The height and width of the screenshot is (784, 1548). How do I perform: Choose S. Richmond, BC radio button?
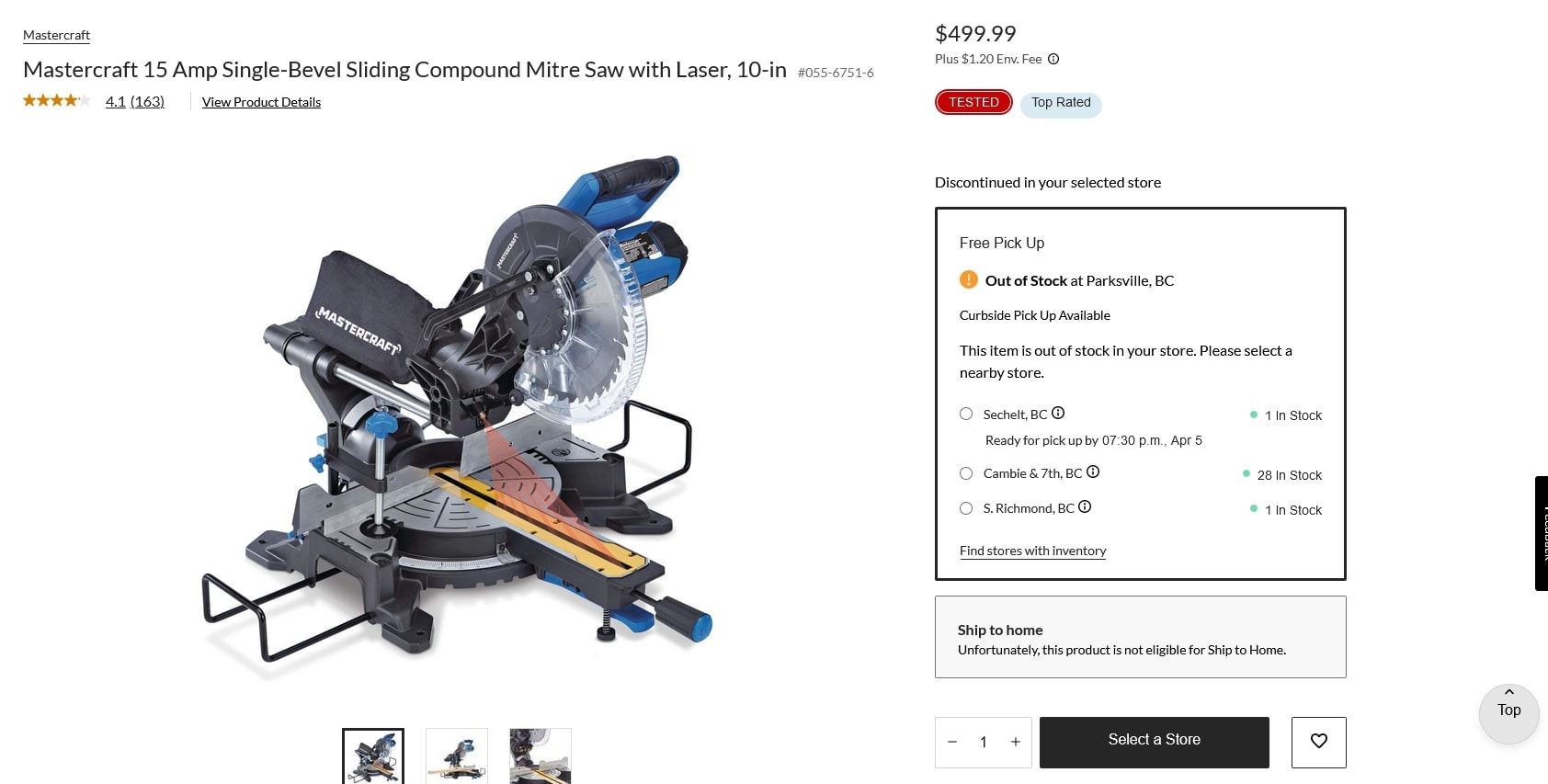[x=966, y=508]
